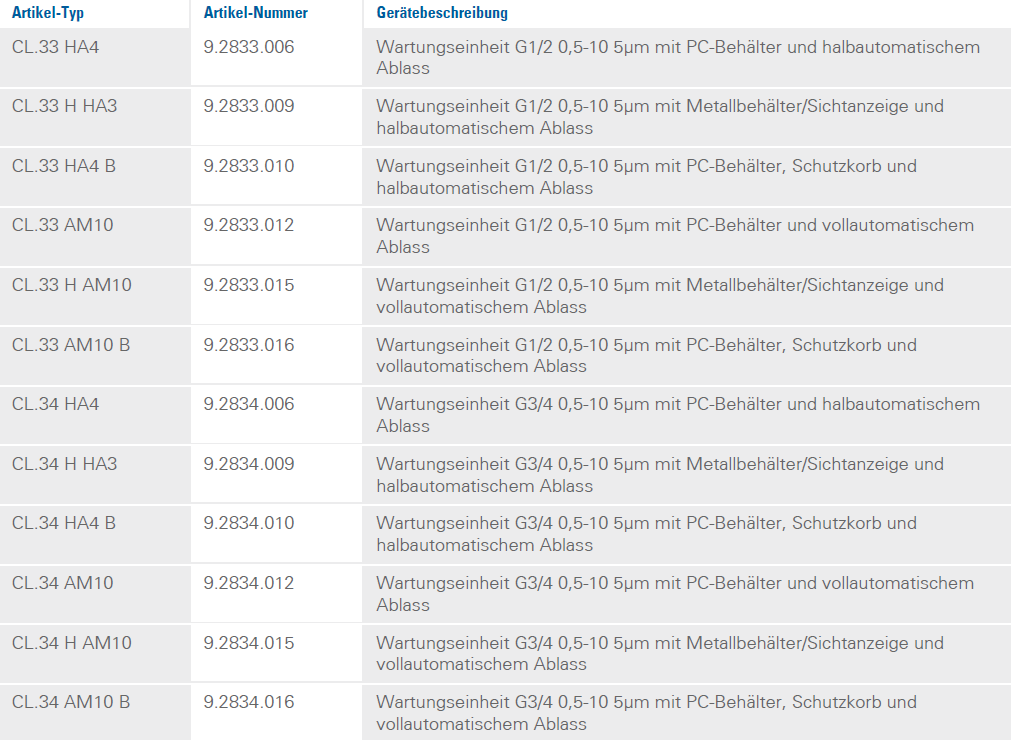Select the CL.34 AM10 B type cell
The width and height of the screenshot is (1011, 740).
coord(71,702)
